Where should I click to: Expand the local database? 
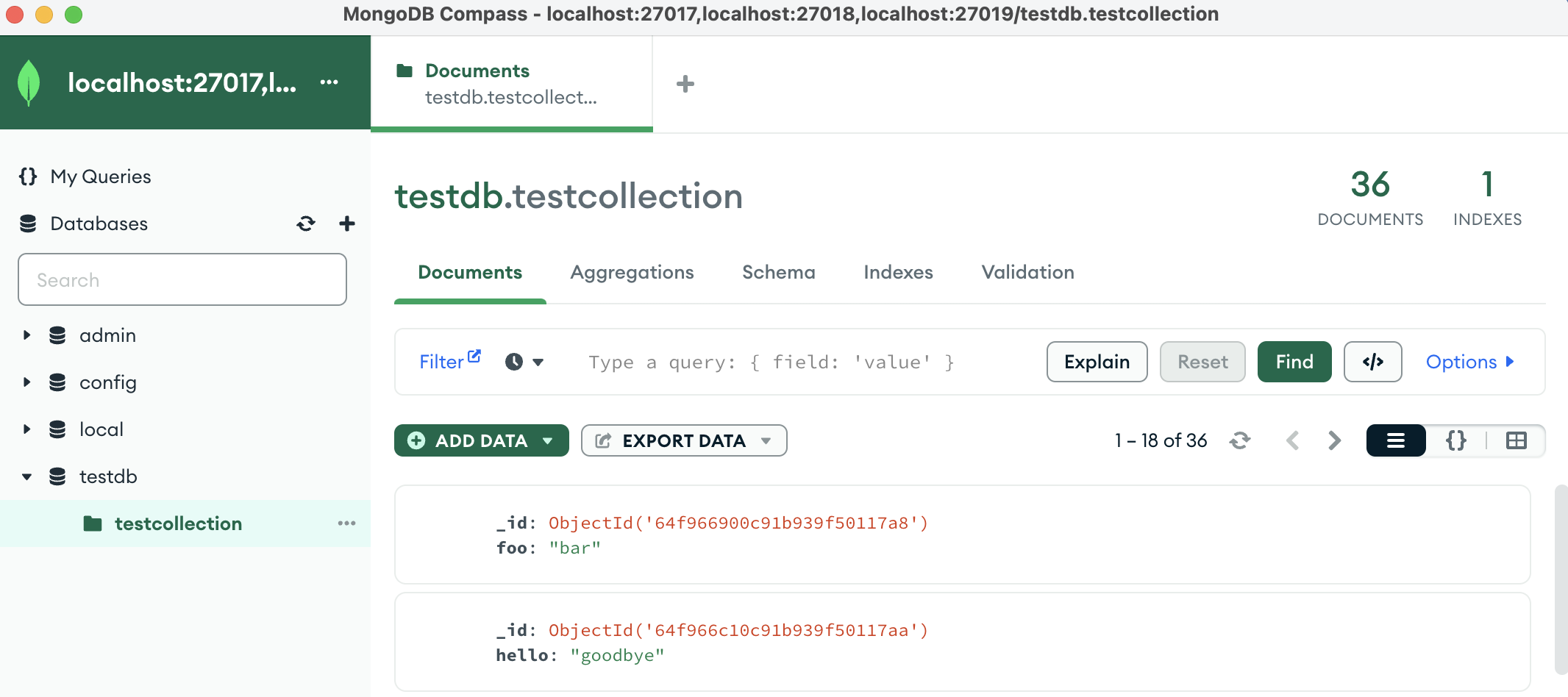(x=27, y=429)
